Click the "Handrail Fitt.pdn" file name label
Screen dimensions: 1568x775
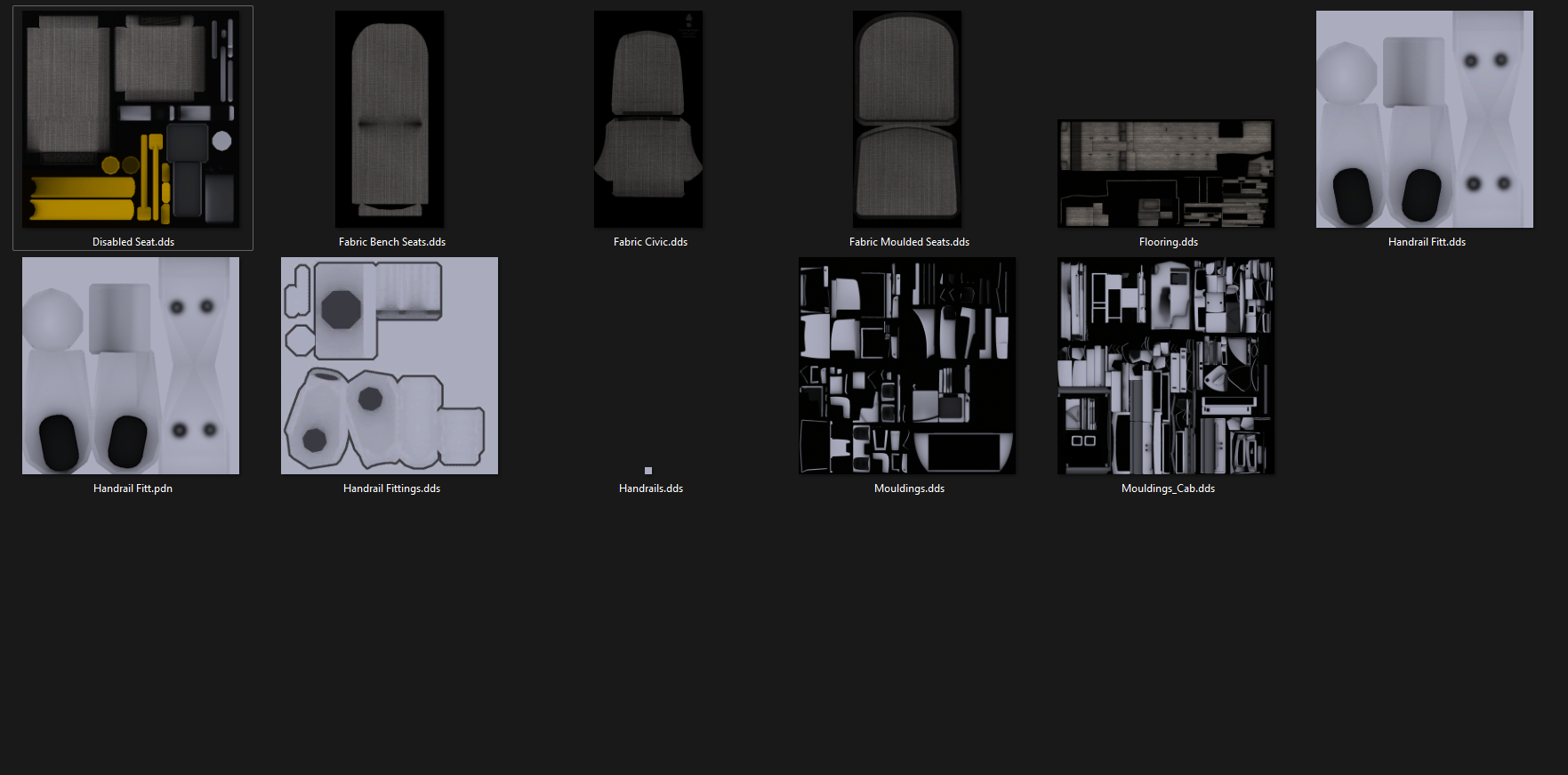(x=133, y=488)
